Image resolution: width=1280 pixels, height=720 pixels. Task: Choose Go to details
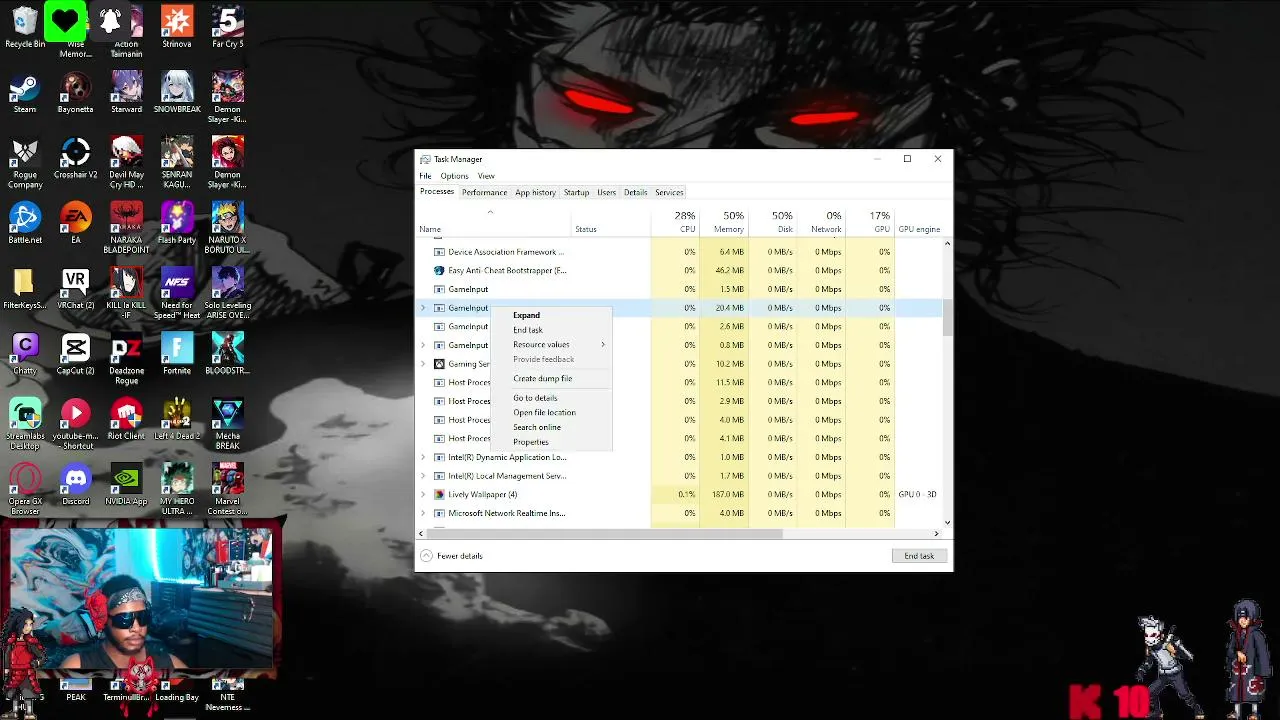551,398
